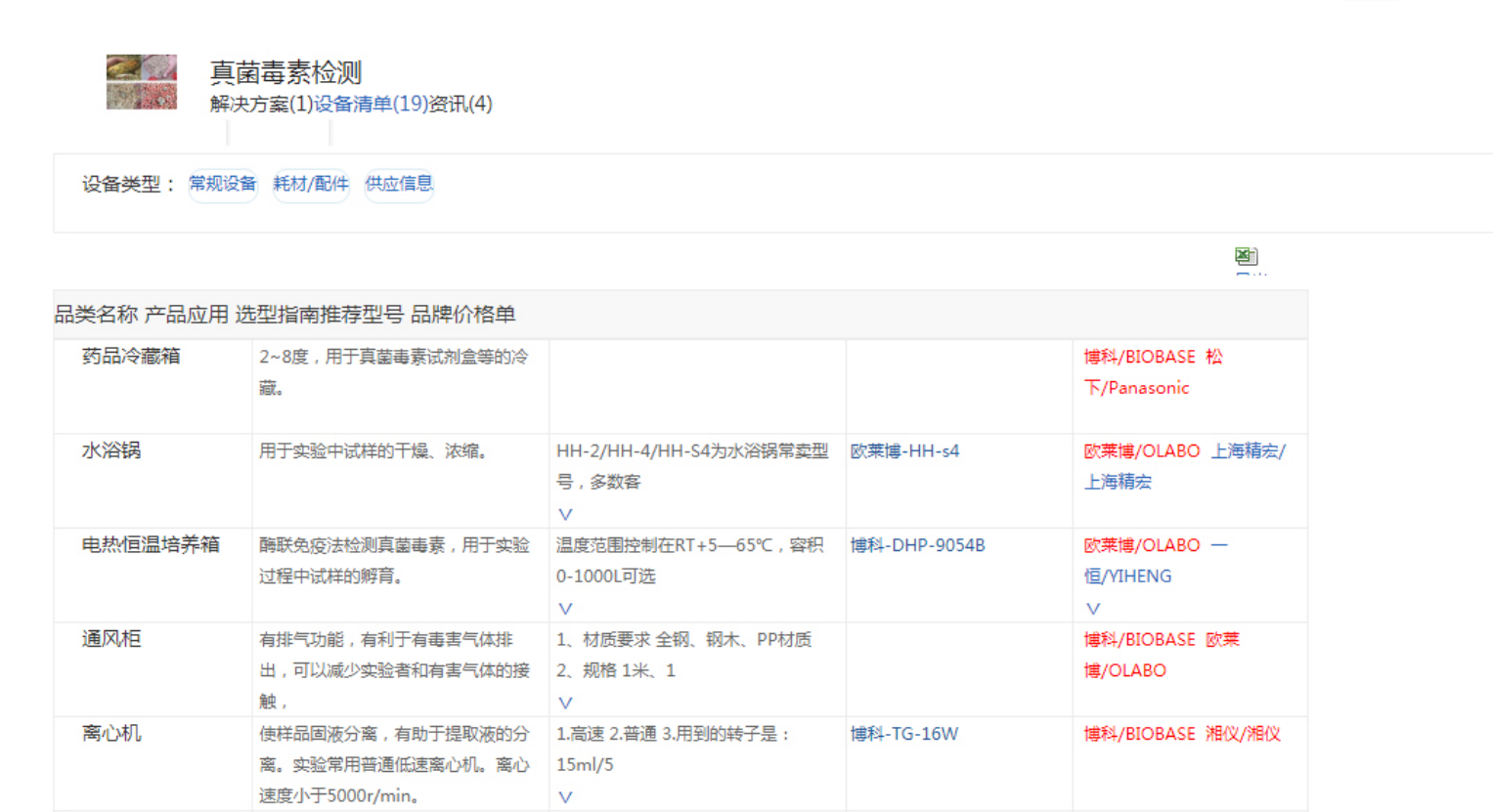Open the 欧莱博-HH-s4 model link

click(904, 451)
